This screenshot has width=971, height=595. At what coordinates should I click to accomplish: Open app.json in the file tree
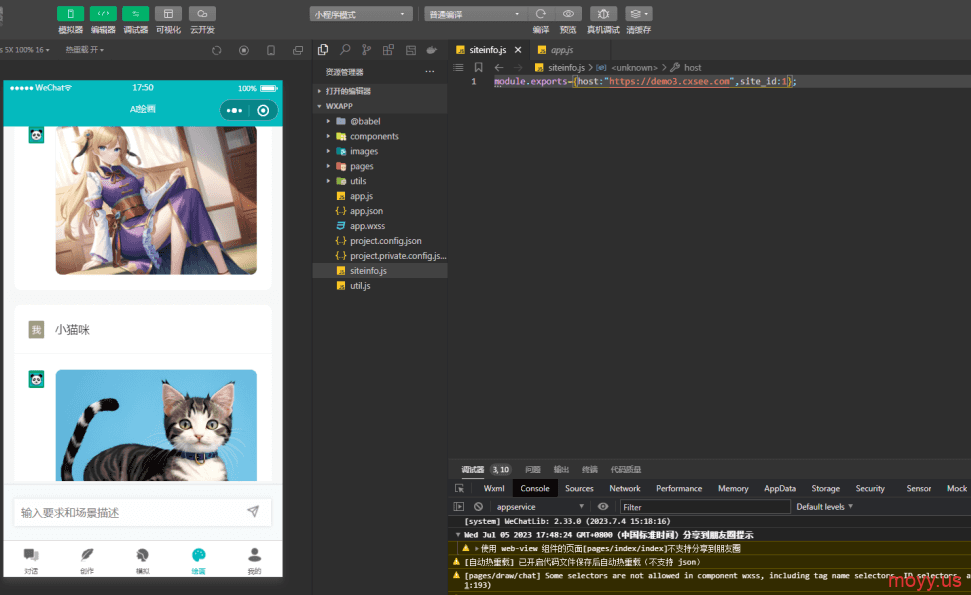(380, 211)
